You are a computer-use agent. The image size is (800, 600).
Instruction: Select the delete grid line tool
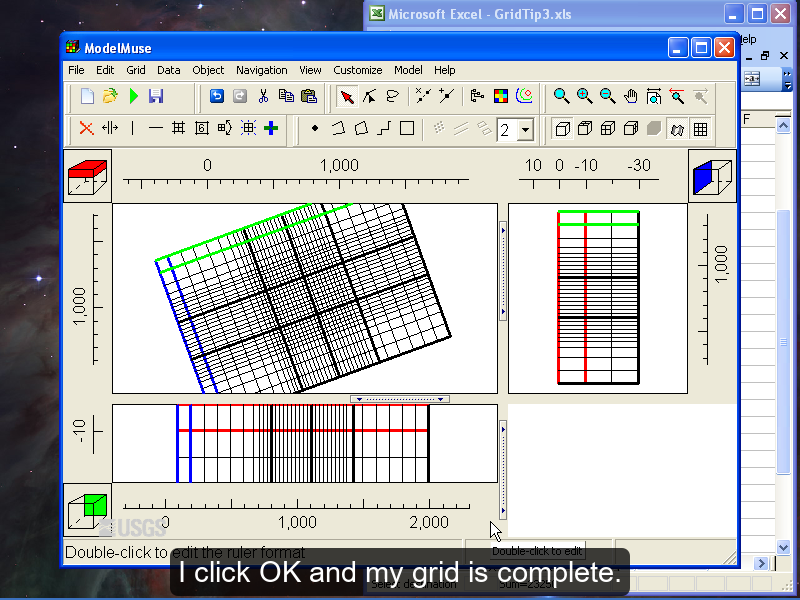point(86,128)
